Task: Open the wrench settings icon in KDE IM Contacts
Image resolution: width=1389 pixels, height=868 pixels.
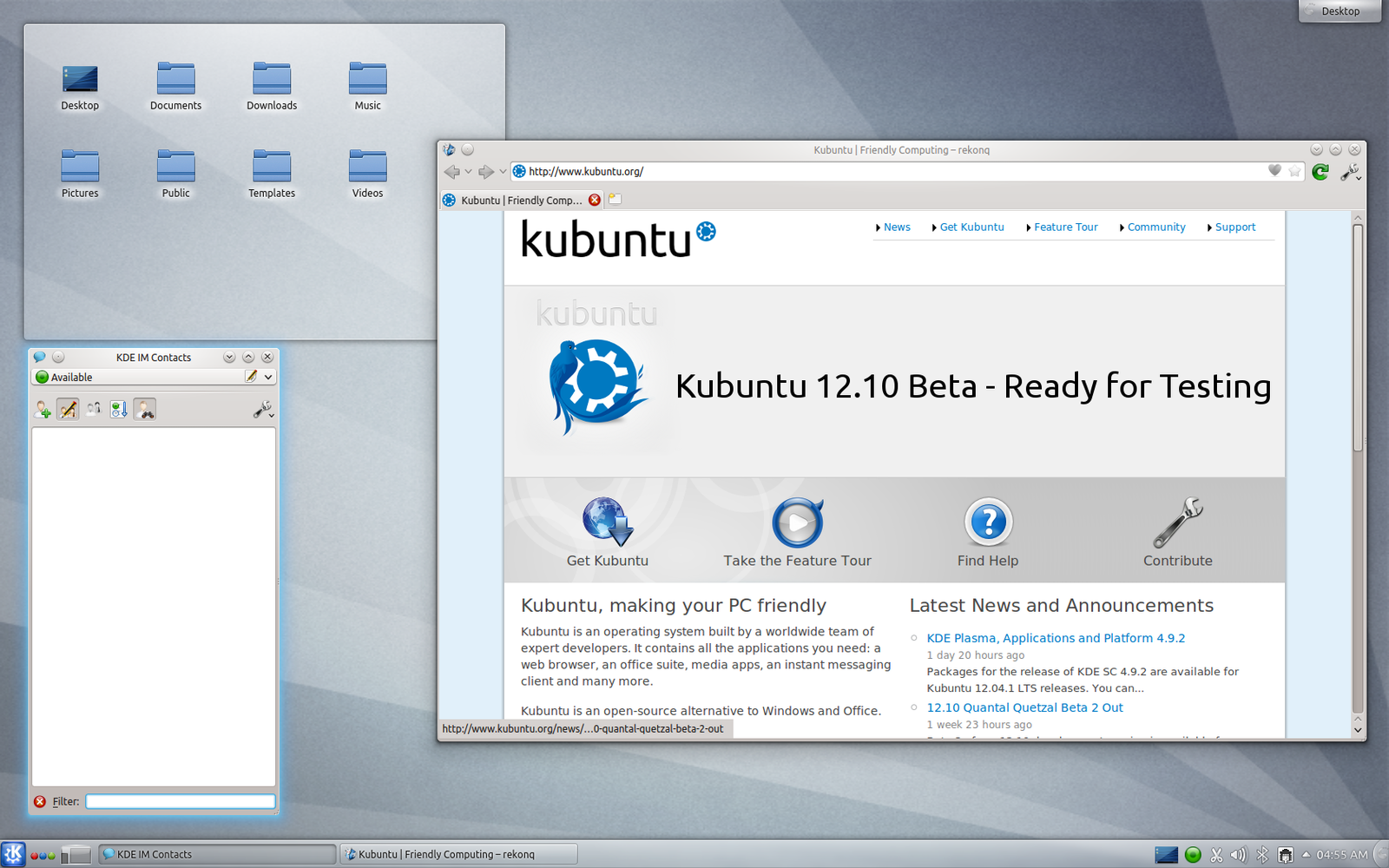Action: point(261,409)
